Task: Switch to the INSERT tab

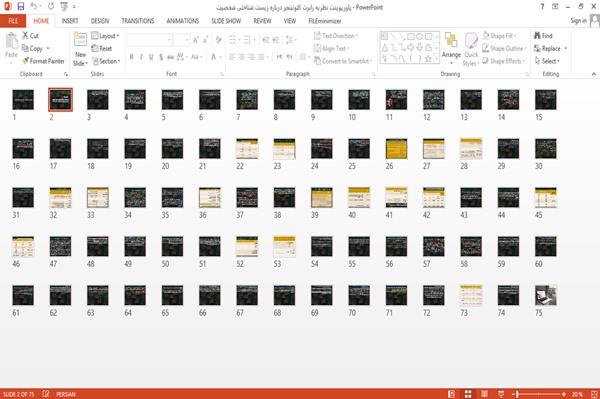Action: click(70, 21)
